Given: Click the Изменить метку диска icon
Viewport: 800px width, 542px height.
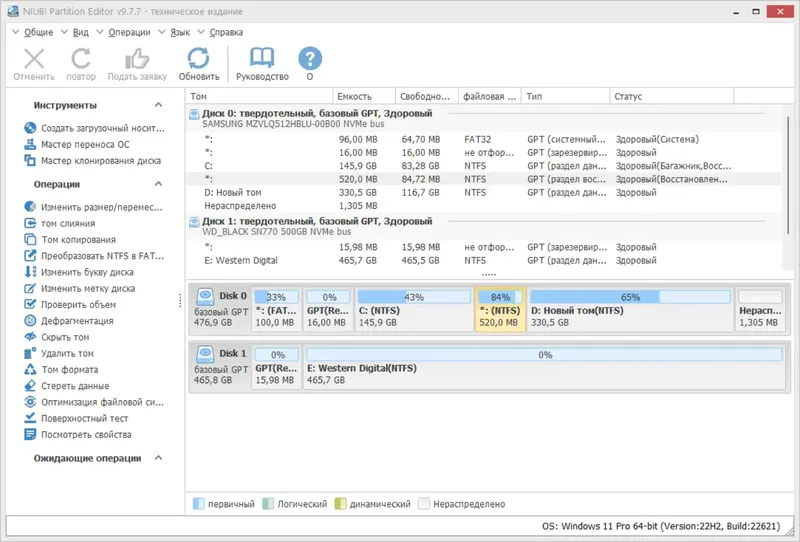Looking at the screenshot, I should (30, 288).
